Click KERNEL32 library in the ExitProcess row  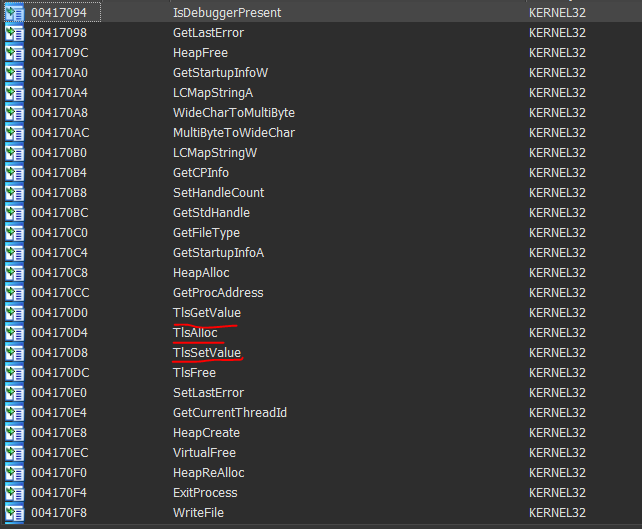[557, 493]
